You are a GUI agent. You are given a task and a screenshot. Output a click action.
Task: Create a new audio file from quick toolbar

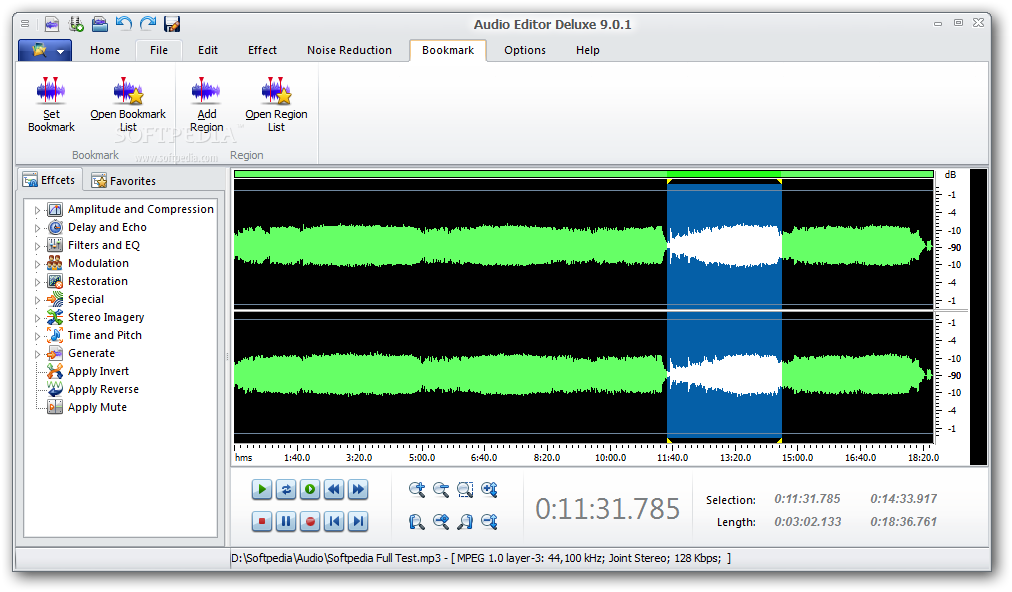[x=52, y=25]
